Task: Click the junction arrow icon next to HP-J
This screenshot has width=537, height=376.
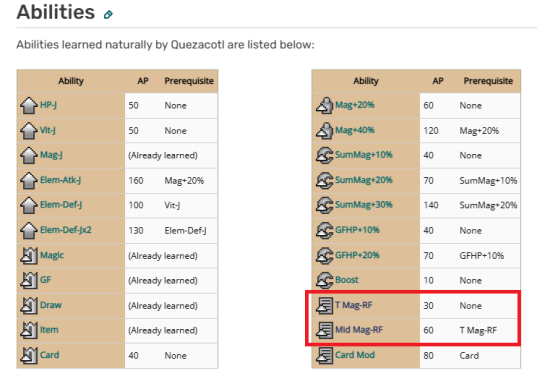Action: point(29,105)
